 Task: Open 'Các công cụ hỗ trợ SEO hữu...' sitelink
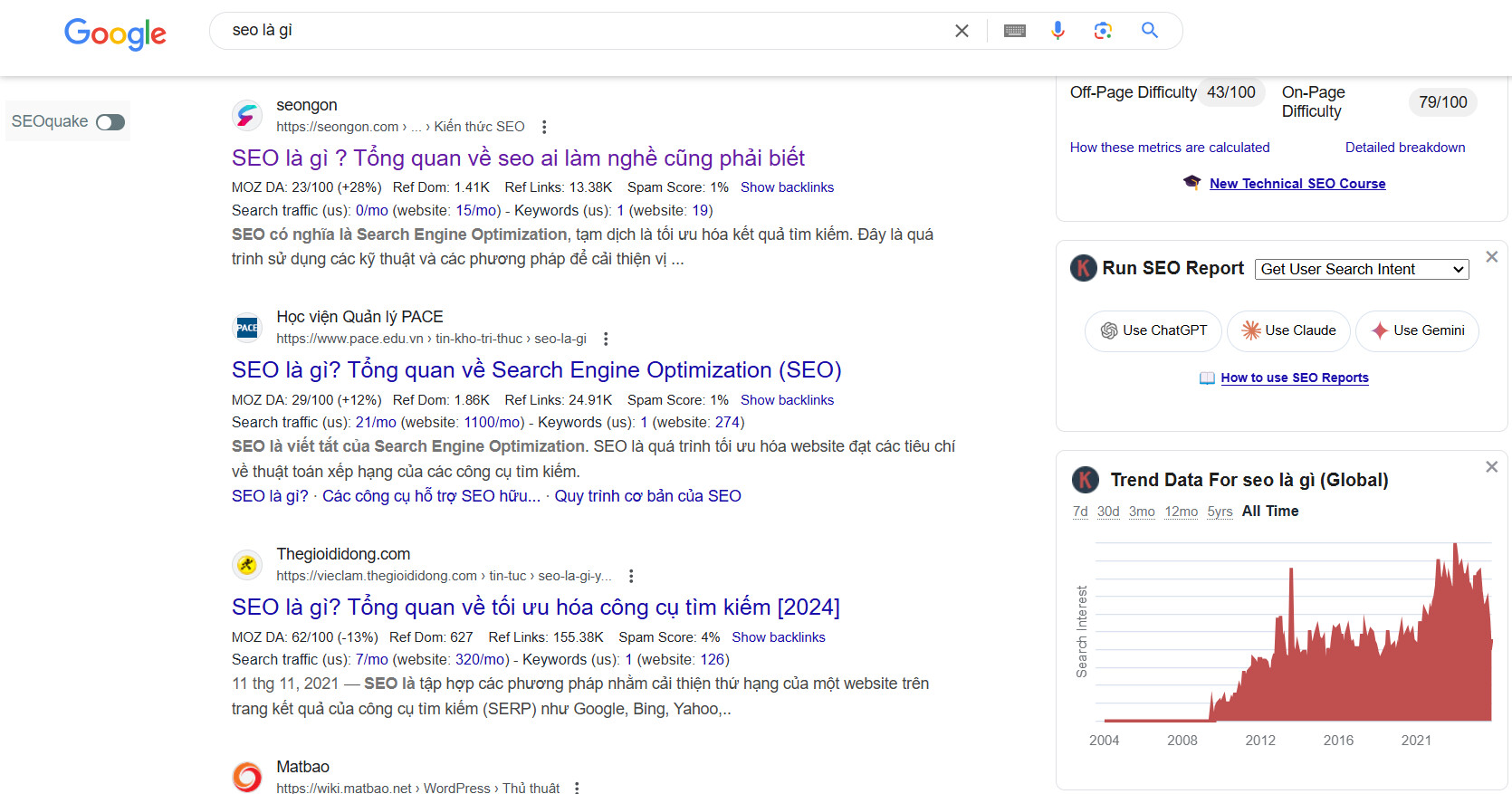tap(431, 496)
